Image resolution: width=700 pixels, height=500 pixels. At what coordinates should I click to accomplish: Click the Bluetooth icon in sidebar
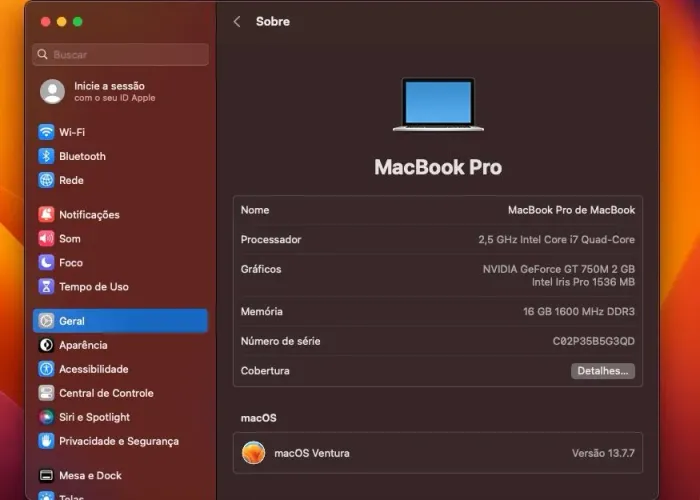46,156
